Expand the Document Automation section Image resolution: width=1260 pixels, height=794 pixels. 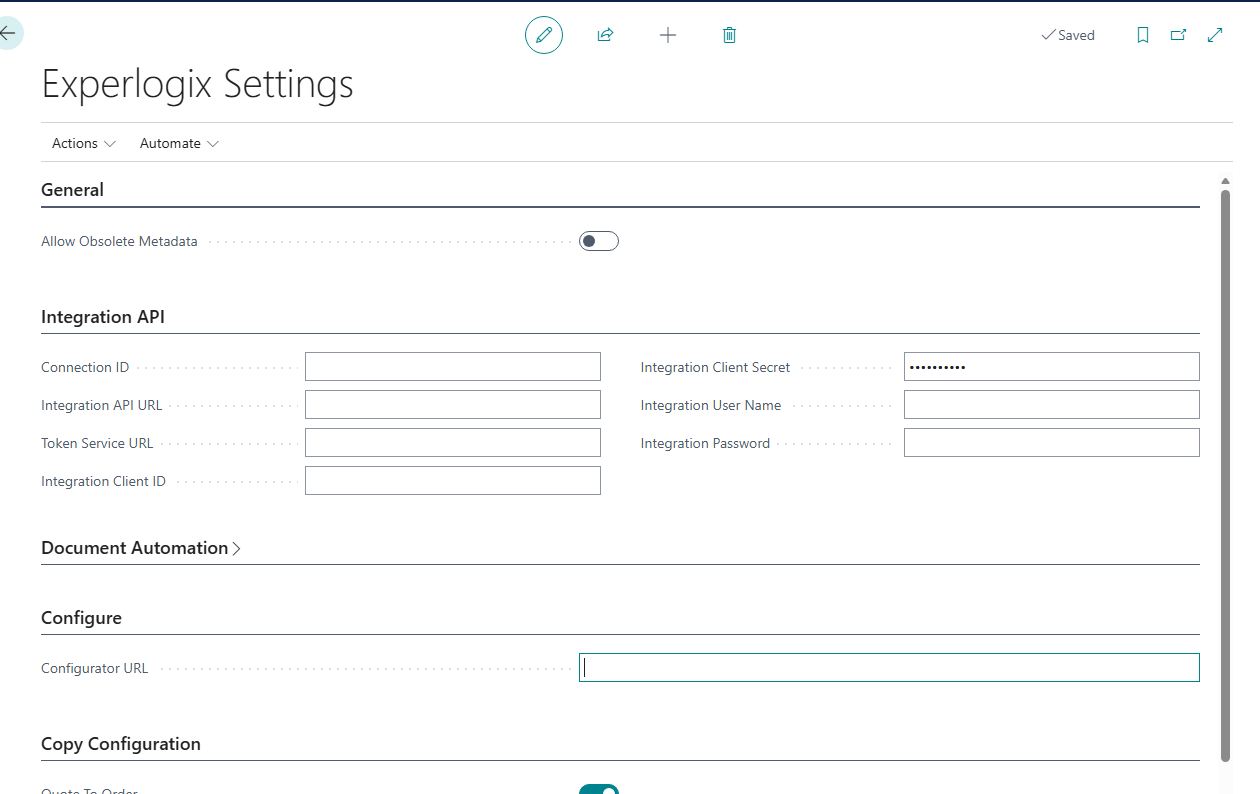click(x=141, y=548)
